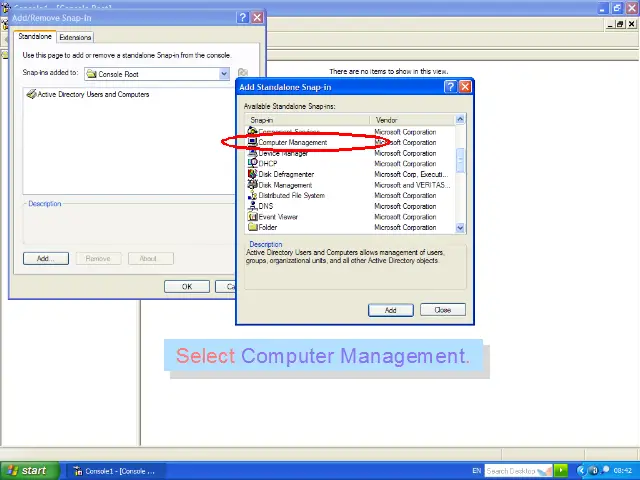
Task: Select the DNS snap-in icon
Action: pos(252,206)
